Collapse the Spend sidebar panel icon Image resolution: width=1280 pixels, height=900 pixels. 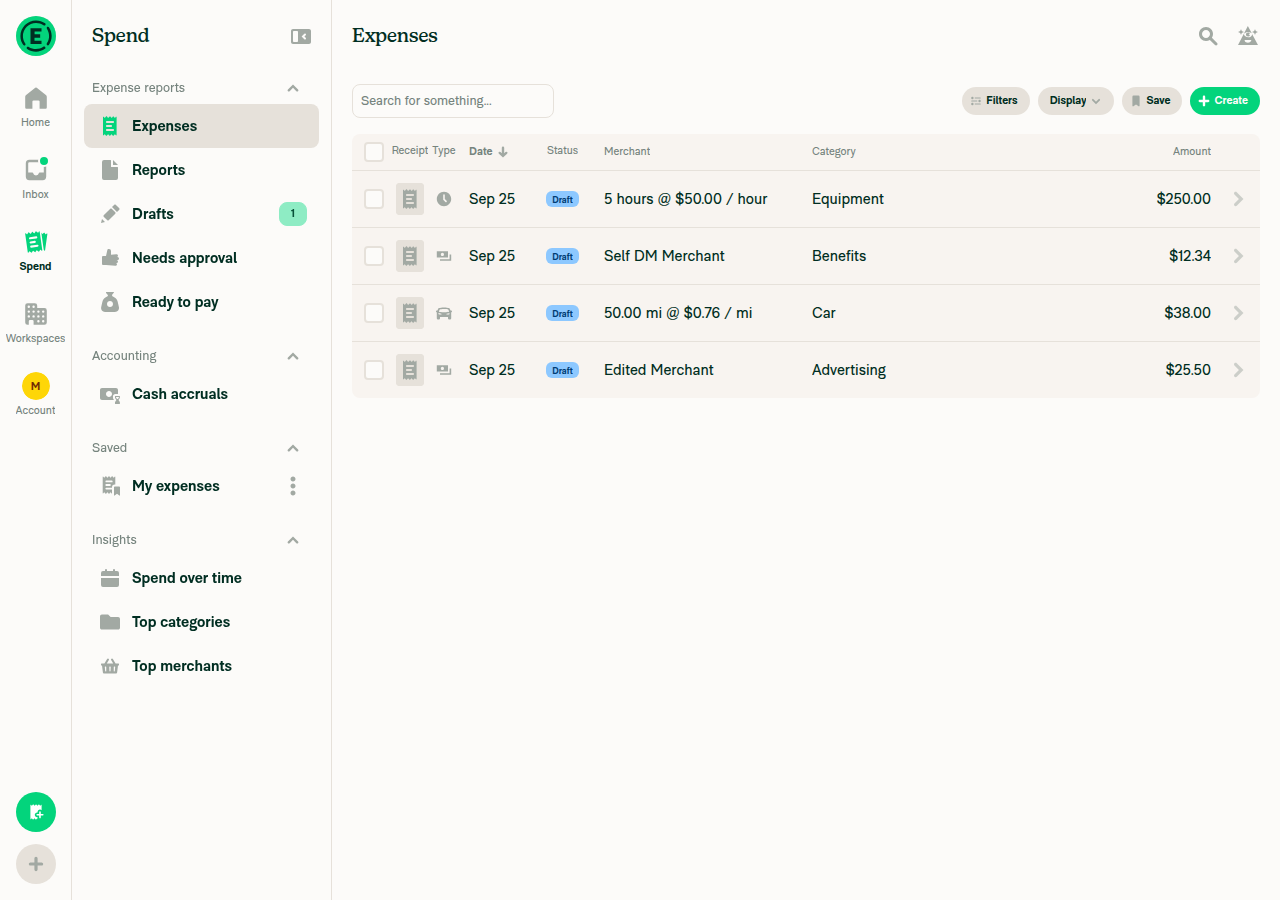pos(301,36)
